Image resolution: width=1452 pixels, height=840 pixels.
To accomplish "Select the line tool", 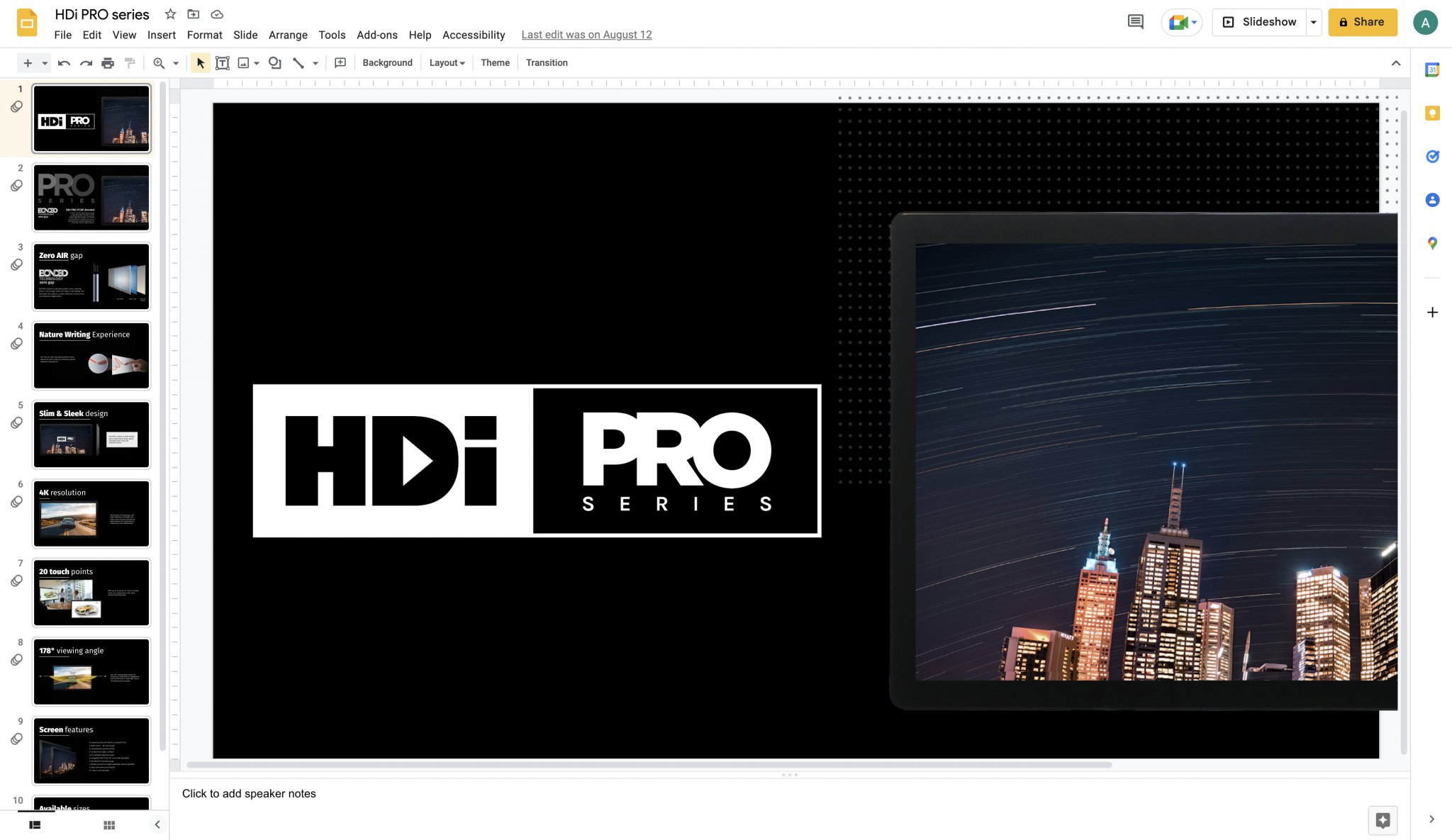I will point(297,62).
